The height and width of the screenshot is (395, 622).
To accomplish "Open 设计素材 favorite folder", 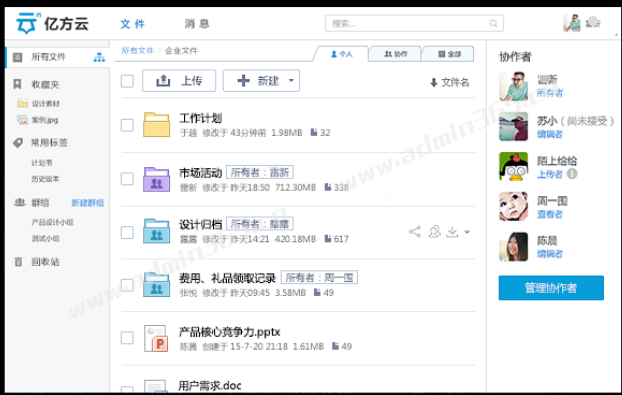I will click(46, 104).
